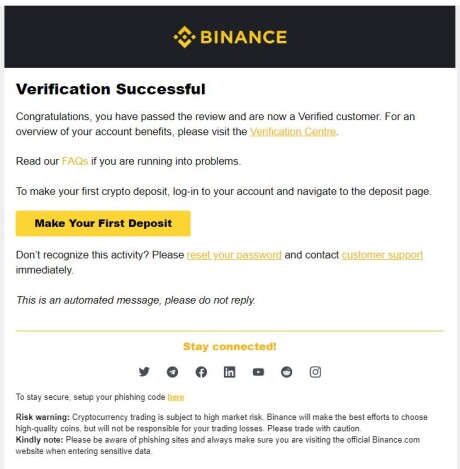Open the YouTube channel icon
This screenshot has height=469, width=460.
(258, 372)
